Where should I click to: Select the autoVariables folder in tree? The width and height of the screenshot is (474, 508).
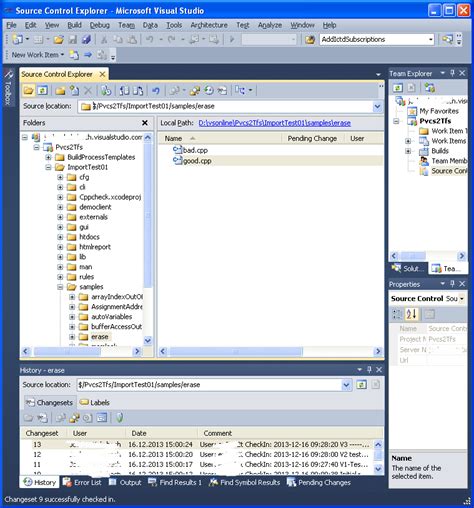click(112, 317)
